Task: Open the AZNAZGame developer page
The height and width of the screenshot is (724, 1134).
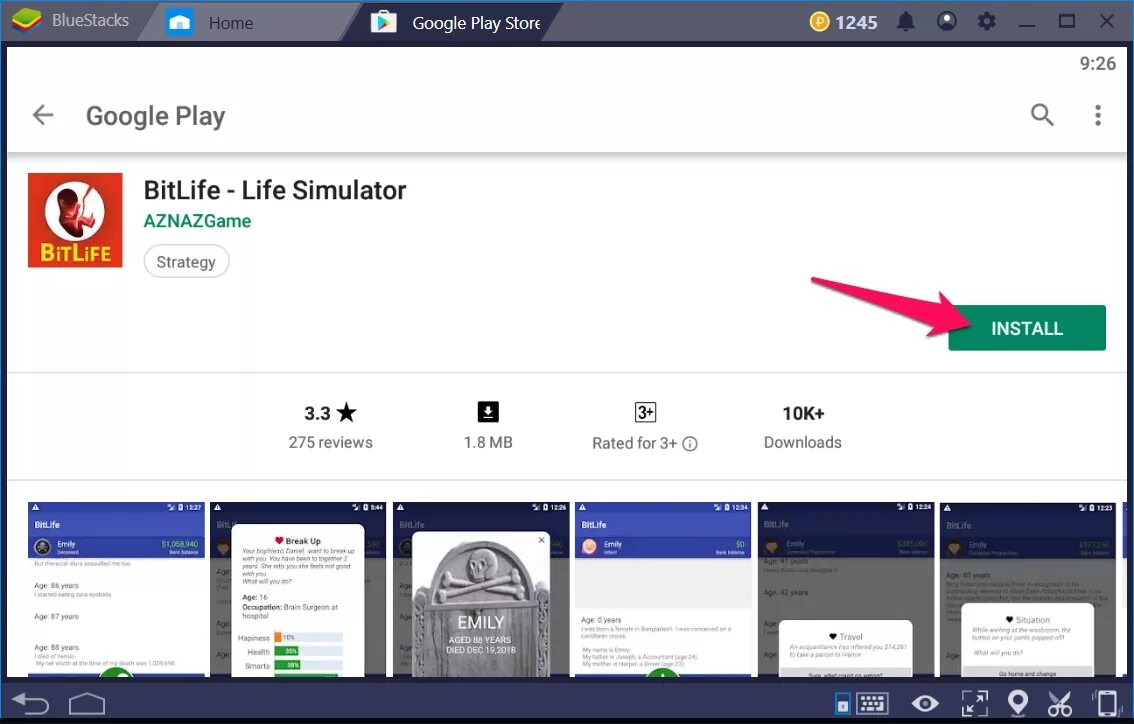Action: (x=197, y=221)
